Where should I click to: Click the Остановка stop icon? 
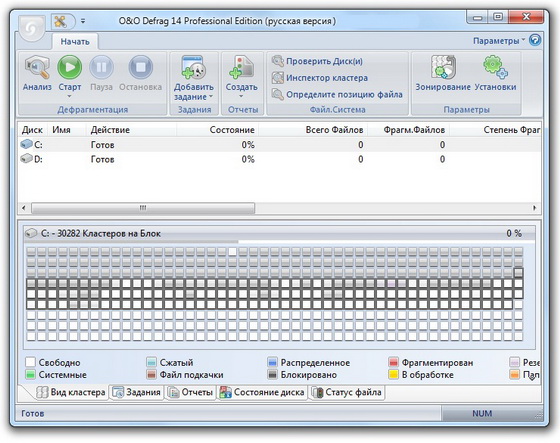point(140,67)
